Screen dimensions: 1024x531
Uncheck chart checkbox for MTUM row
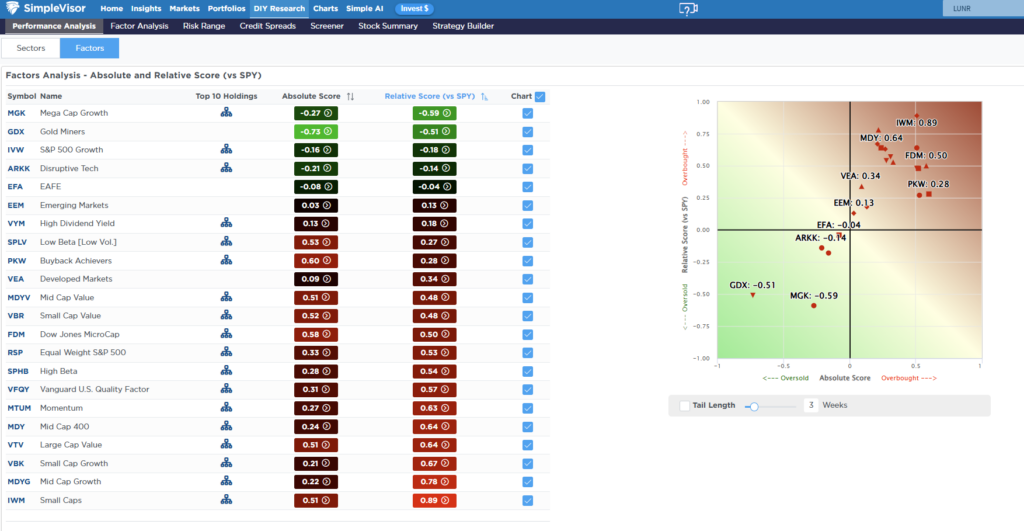(528, 408)
